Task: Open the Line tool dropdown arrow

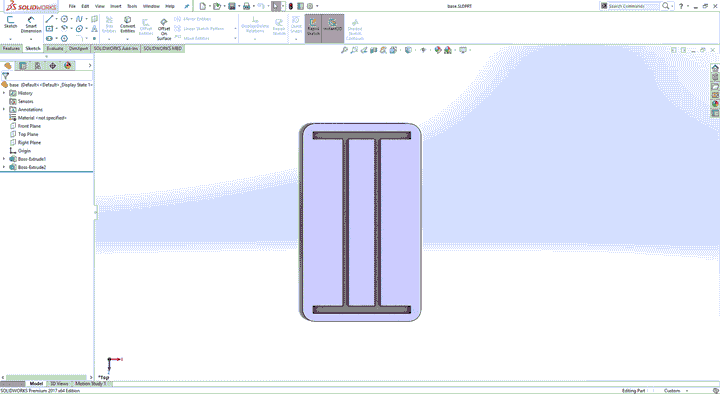Action: click(56, 19)
